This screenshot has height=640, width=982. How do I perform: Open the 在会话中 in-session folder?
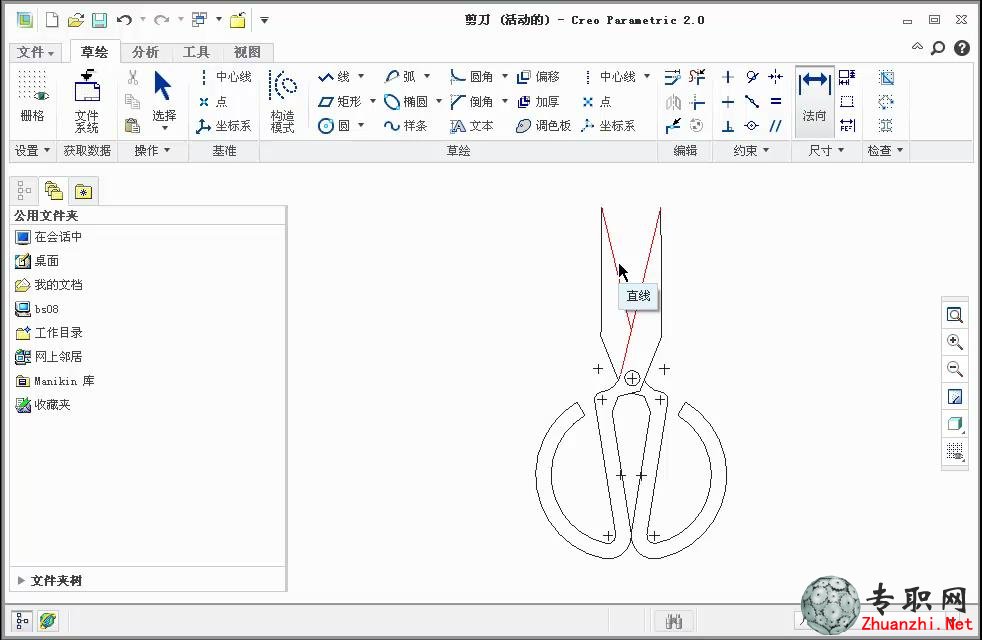point(49,237)
